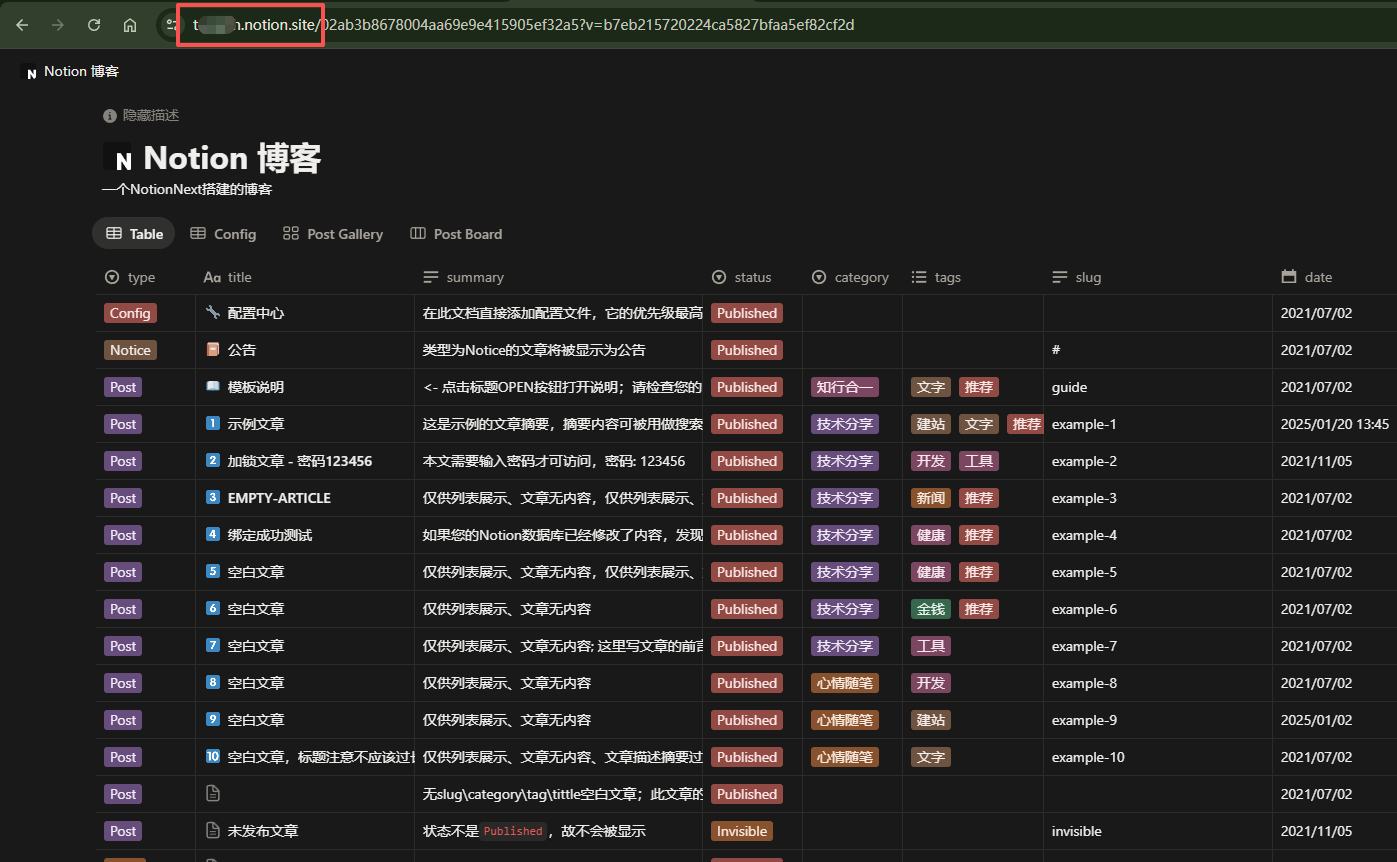Screen dimensions: 1397x862
Task: Click the description 一个NotionNext搭建的博客
Action: 187,189
